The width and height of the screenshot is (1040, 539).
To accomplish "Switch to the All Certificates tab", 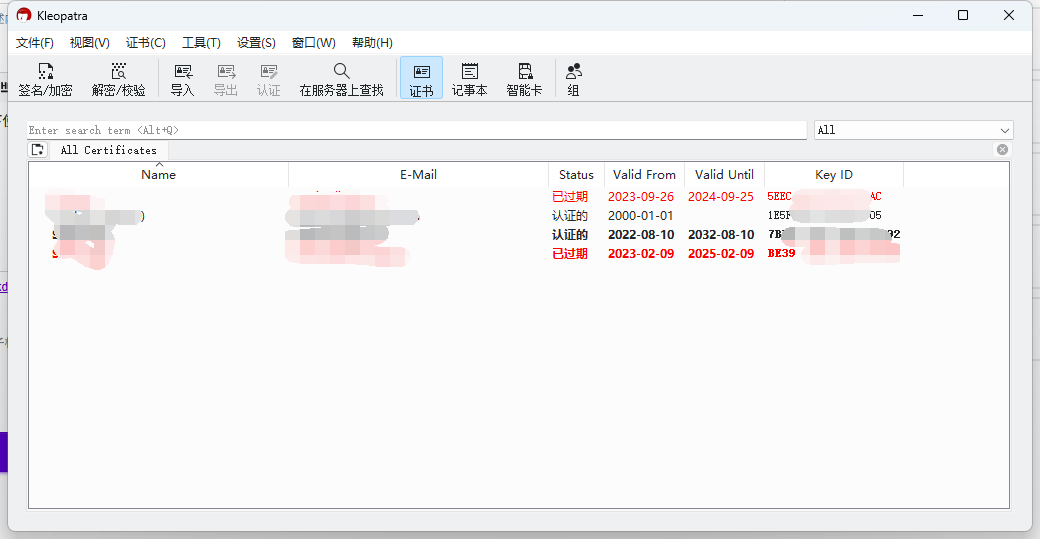I will tap(108, 150).
